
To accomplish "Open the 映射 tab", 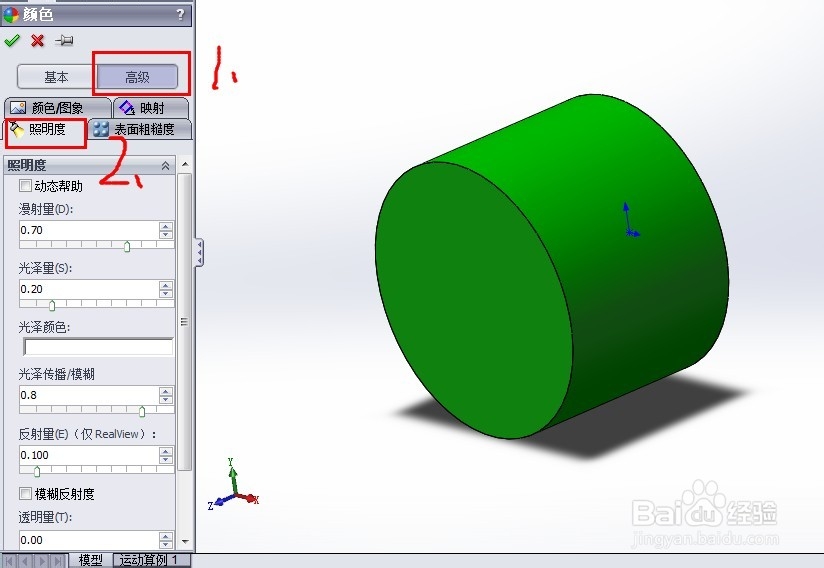I will [x=151, y=108].
